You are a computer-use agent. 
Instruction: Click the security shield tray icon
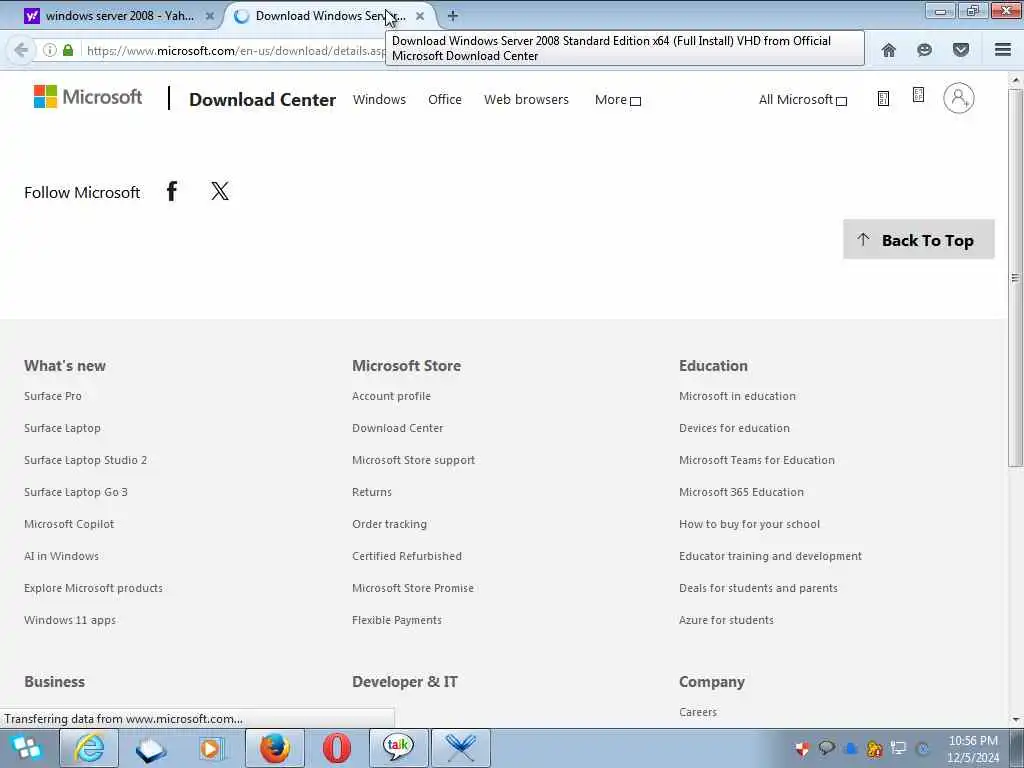click(802, 748)
